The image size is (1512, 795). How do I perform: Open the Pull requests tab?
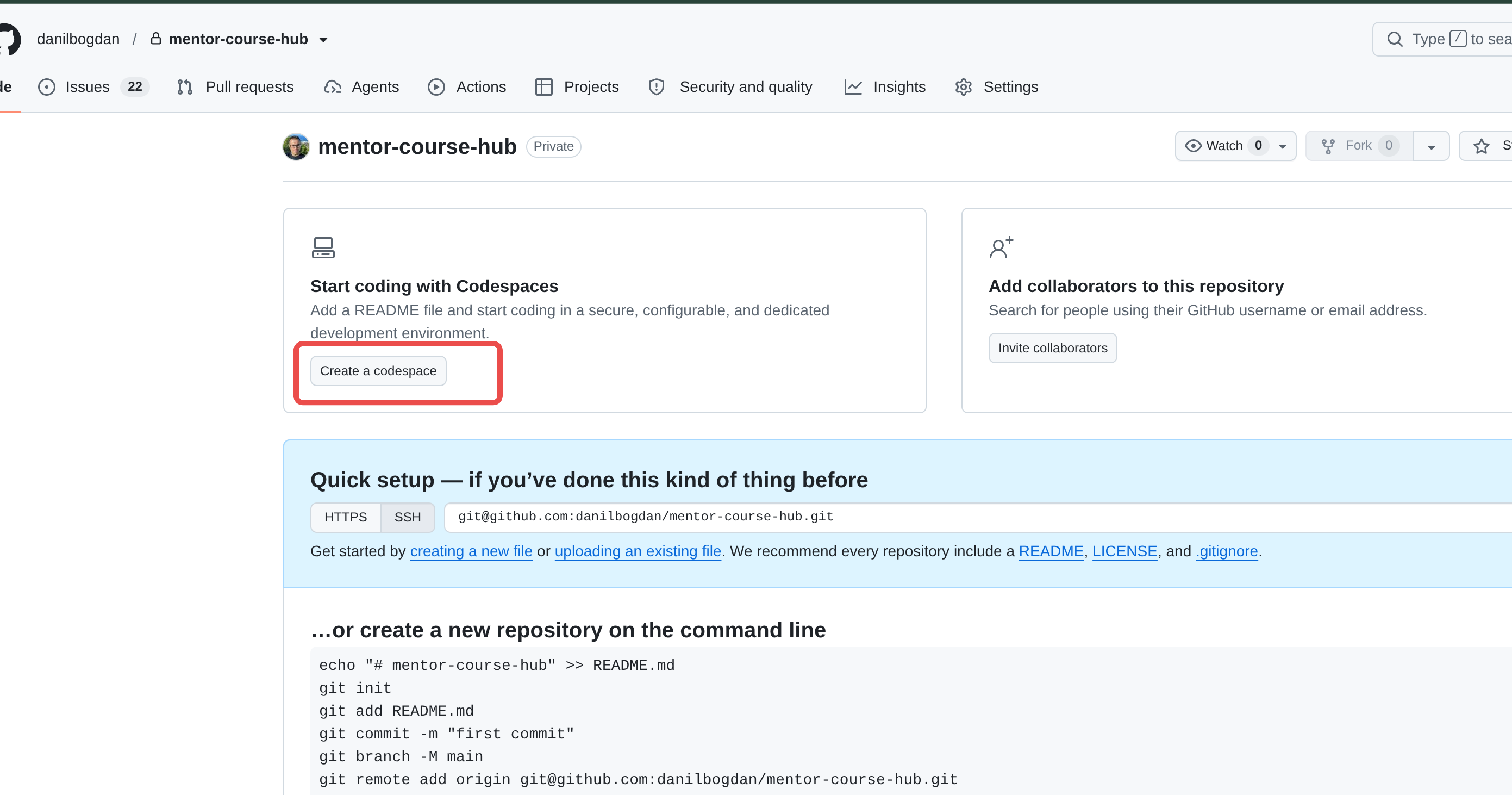235,87
